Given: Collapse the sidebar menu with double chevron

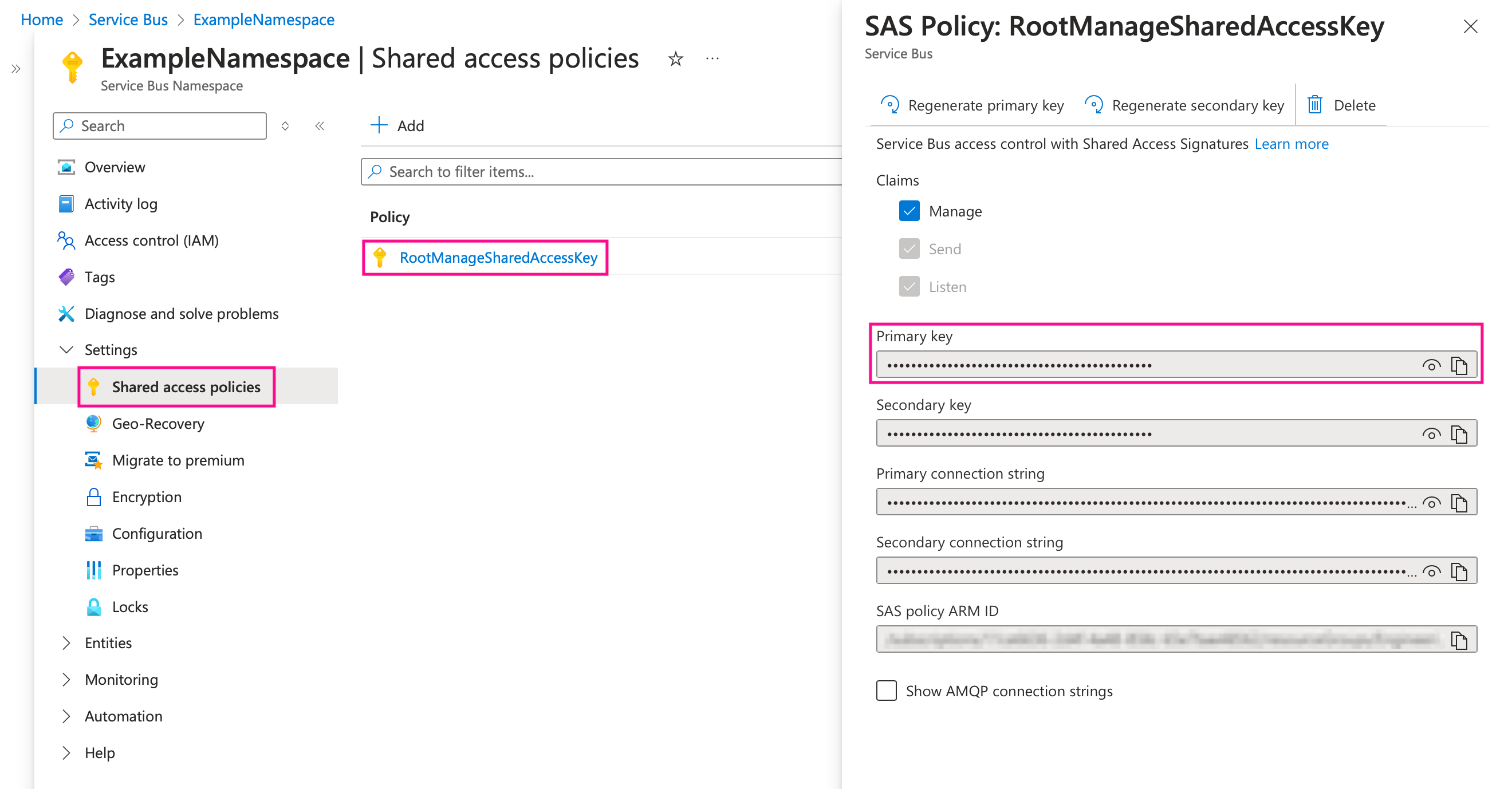Looking at the screenshot, I should 320,126.
